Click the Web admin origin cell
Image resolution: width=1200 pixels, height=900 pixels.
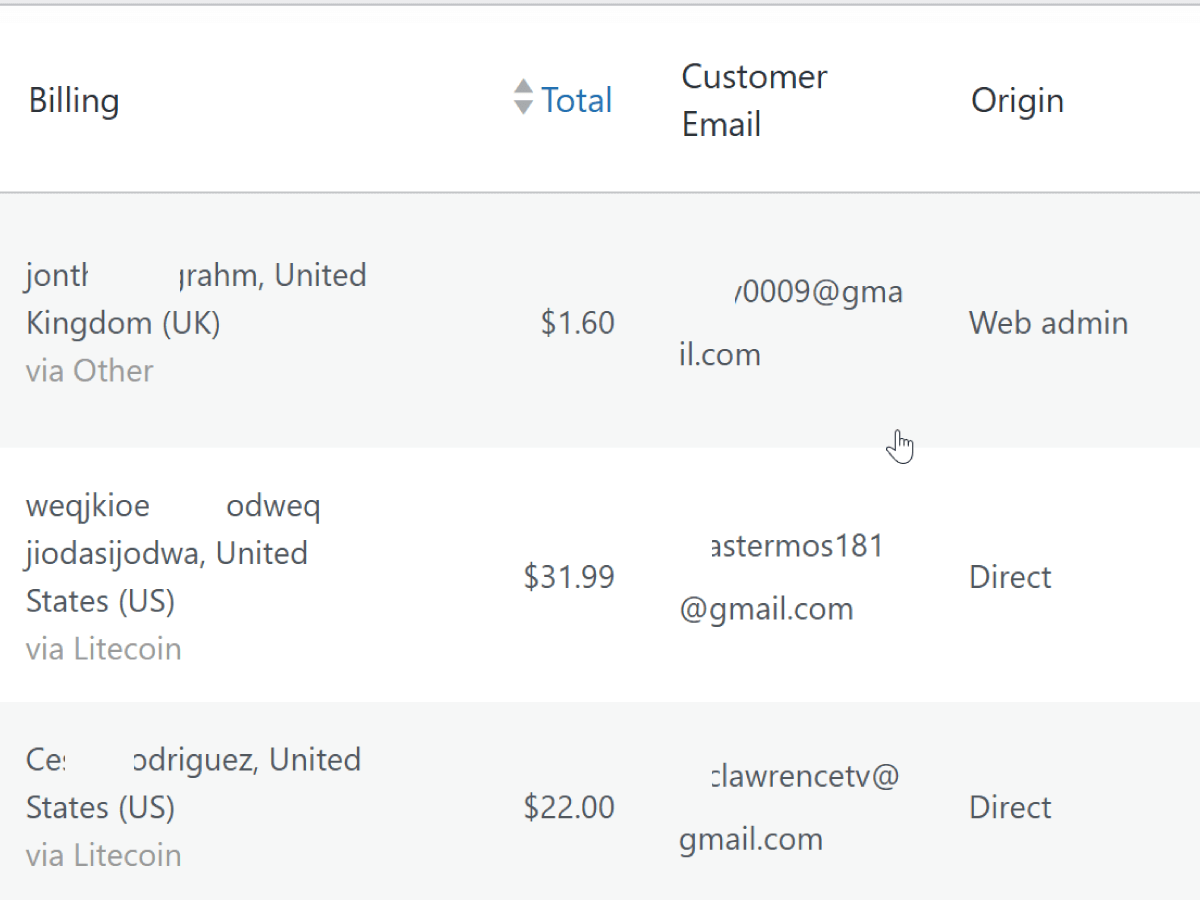pyautogui.click(x=1048, y=323)
